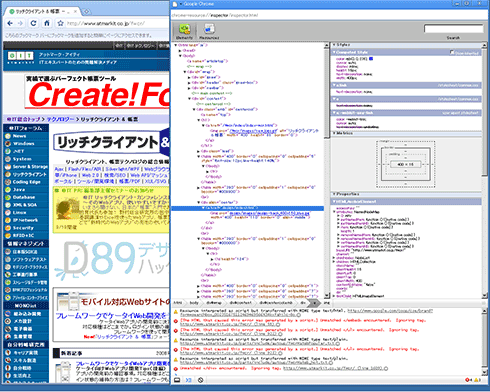Viewport: 490px width, 392px height.
Task: Click the Server & Storage sidebar link
Action: coord(30,167)
